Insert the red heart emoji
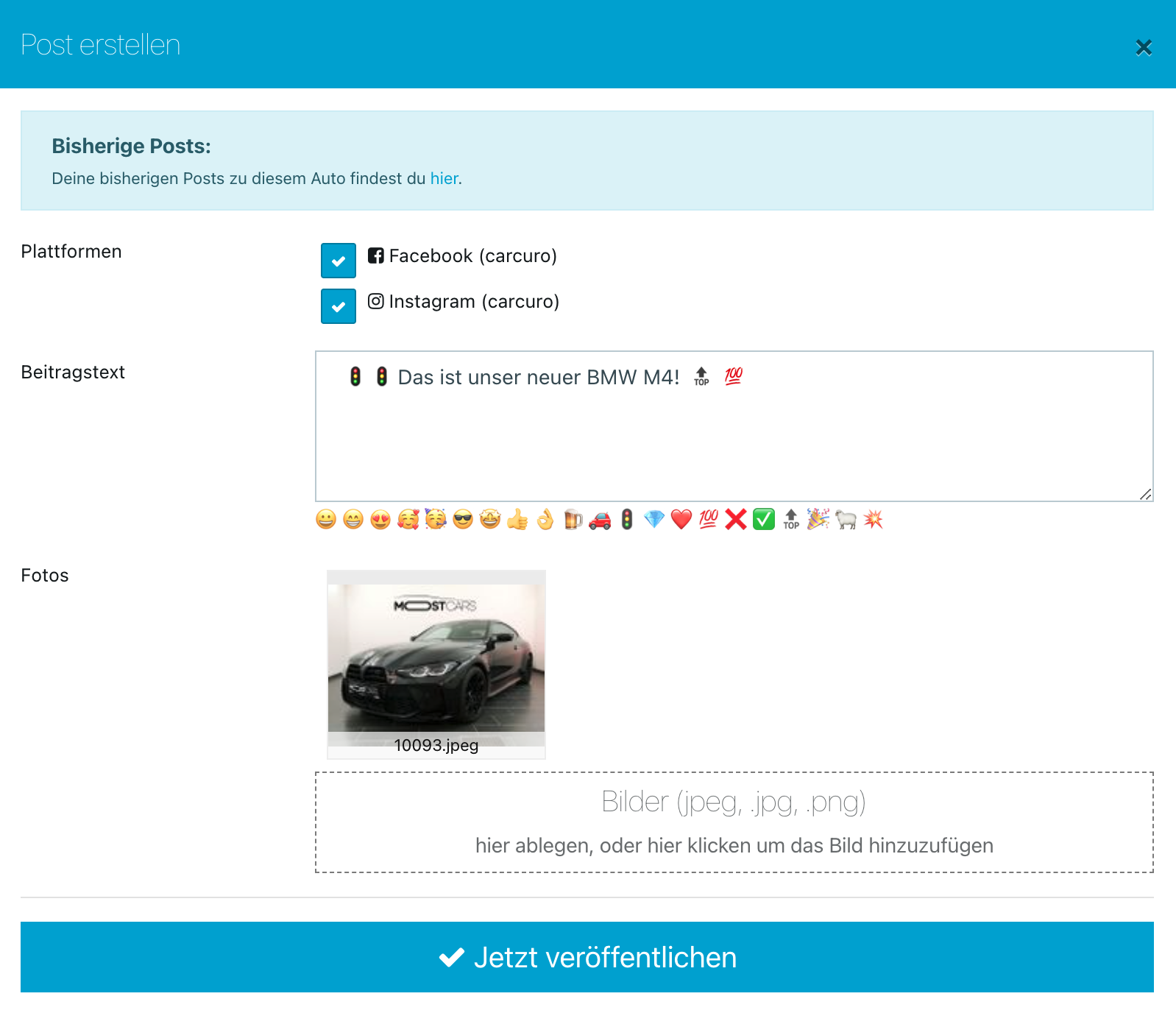Screen dimensions: 1176x1013 [x=681, y=519]
